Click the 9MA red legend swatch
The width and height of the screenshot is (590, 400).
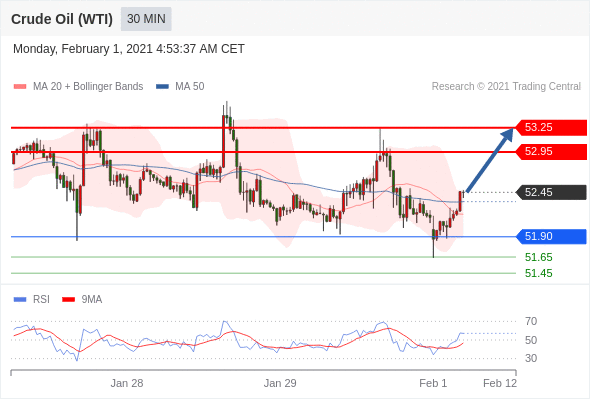tap(68, 300)
